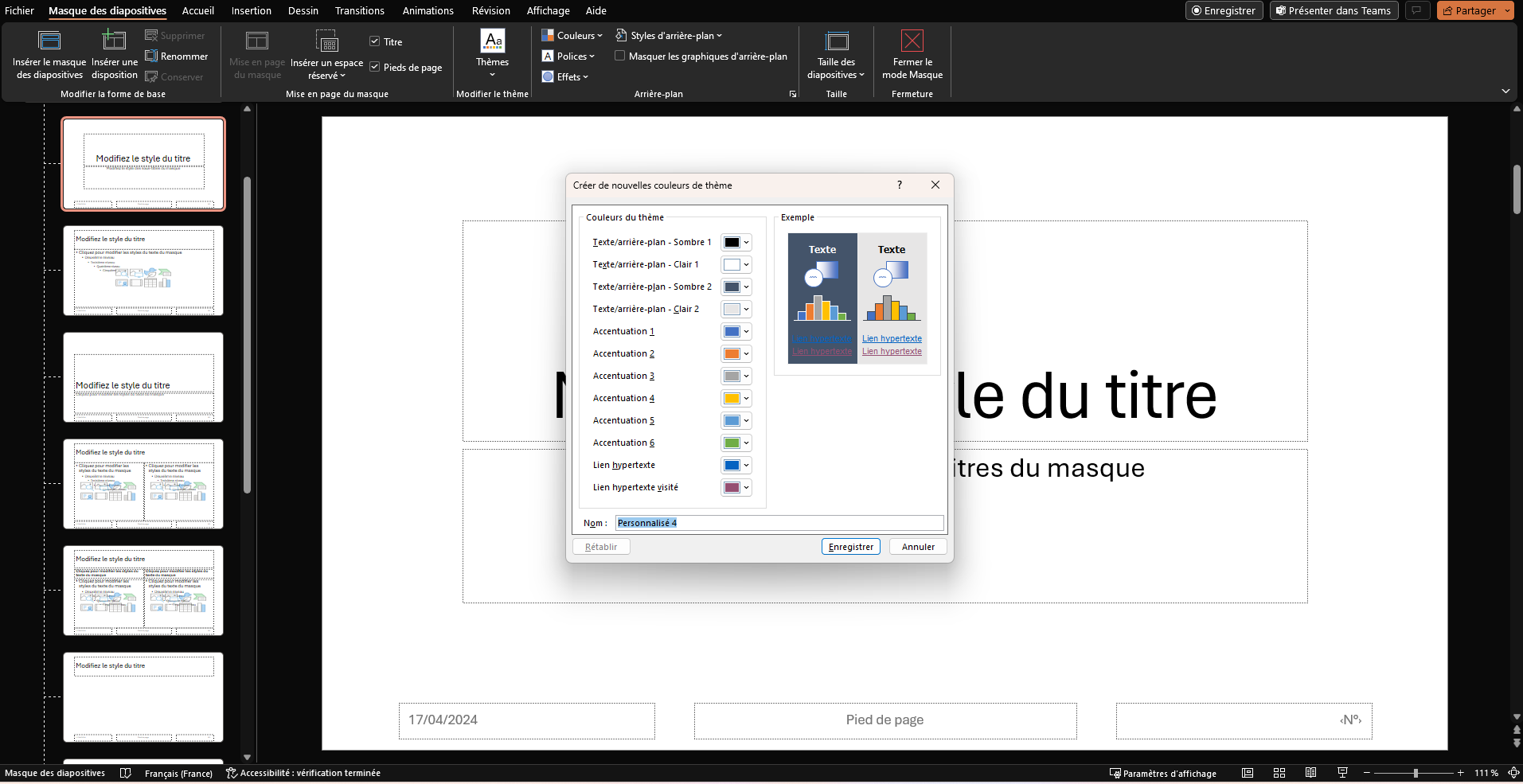Screen dimensions: 1523x784
Task: Click Insert slide master icon
Action: pyautogui.click(x=49, y=41)
